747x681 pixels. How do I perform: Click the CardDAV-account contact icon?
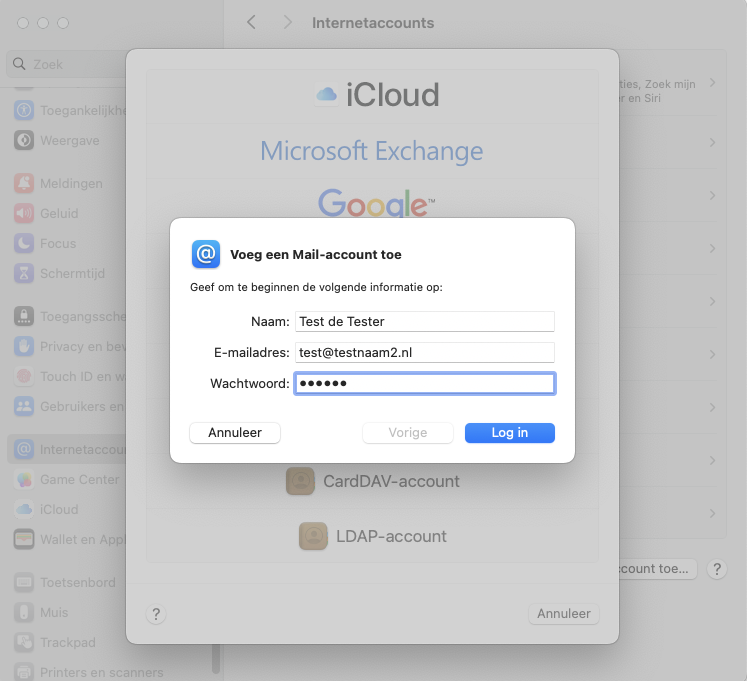[x=300, y=481]
